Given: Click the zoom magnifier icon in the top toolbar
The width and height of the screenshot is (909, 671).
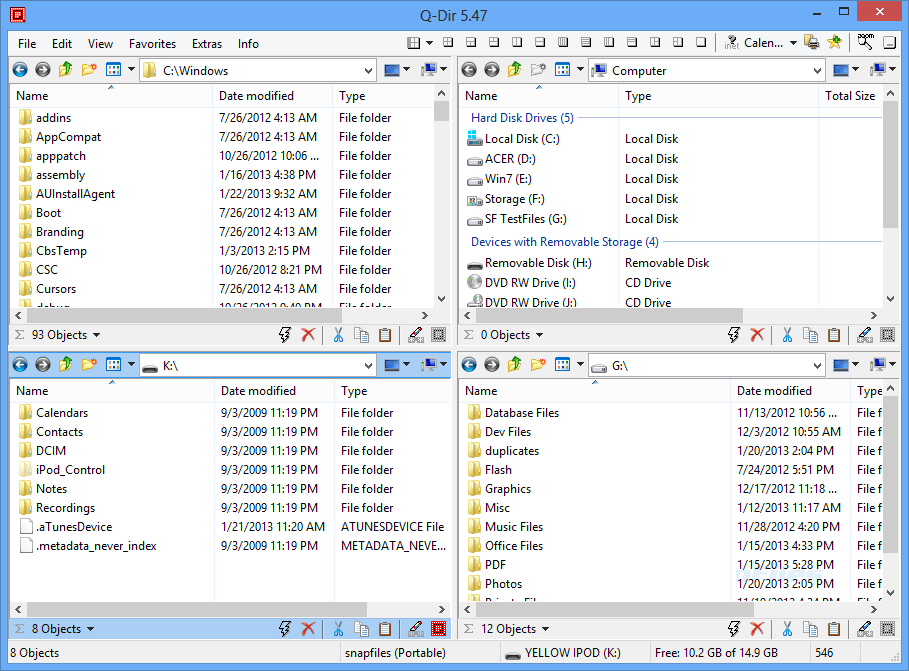Looking at the screenshot, I should coord(865,43).
